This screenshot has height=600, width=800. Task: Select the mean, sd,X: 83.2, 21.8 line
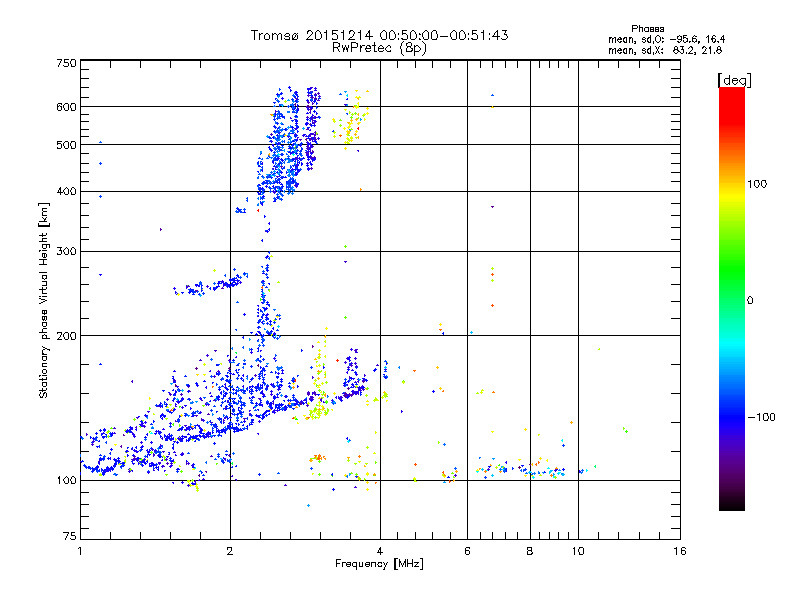(665, 50)
